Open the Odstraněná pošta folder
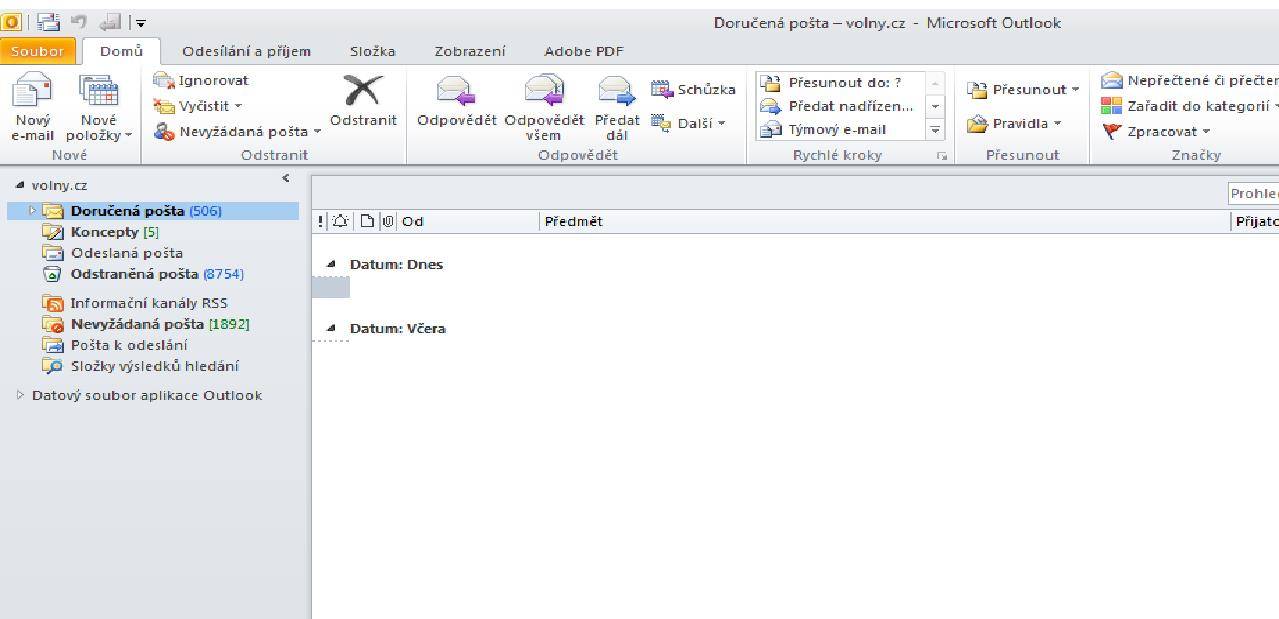Screen dimensions: 1279x619 [x=143, y=274]
